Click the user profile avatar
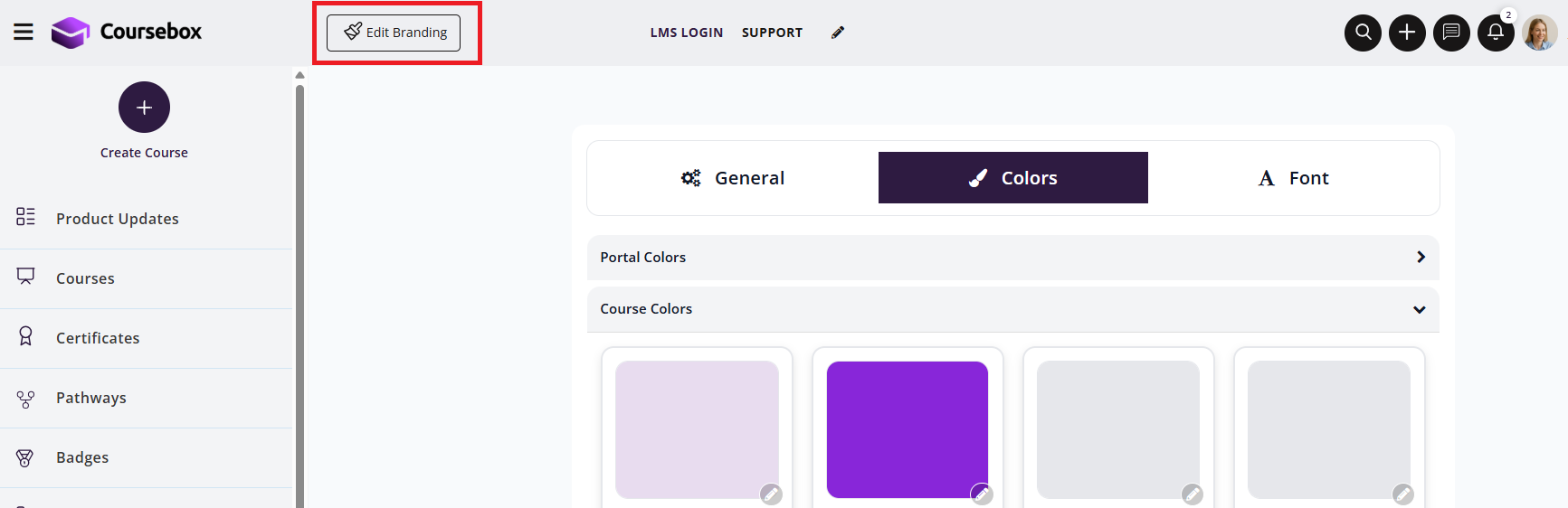 click(1539, 33)
